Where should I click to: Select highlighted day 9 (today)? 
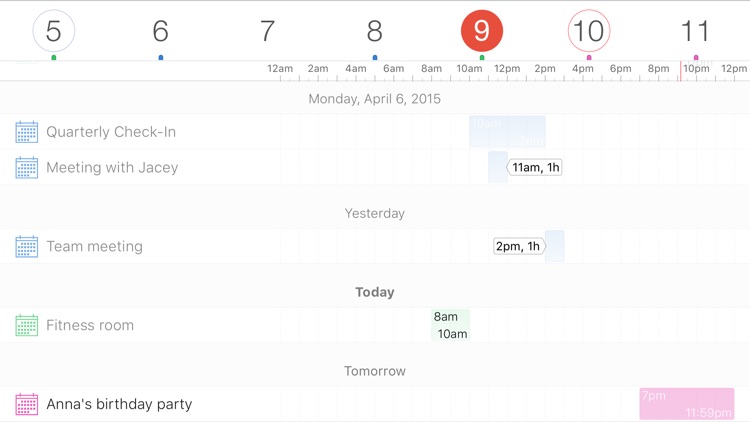(x=482, y=31)
